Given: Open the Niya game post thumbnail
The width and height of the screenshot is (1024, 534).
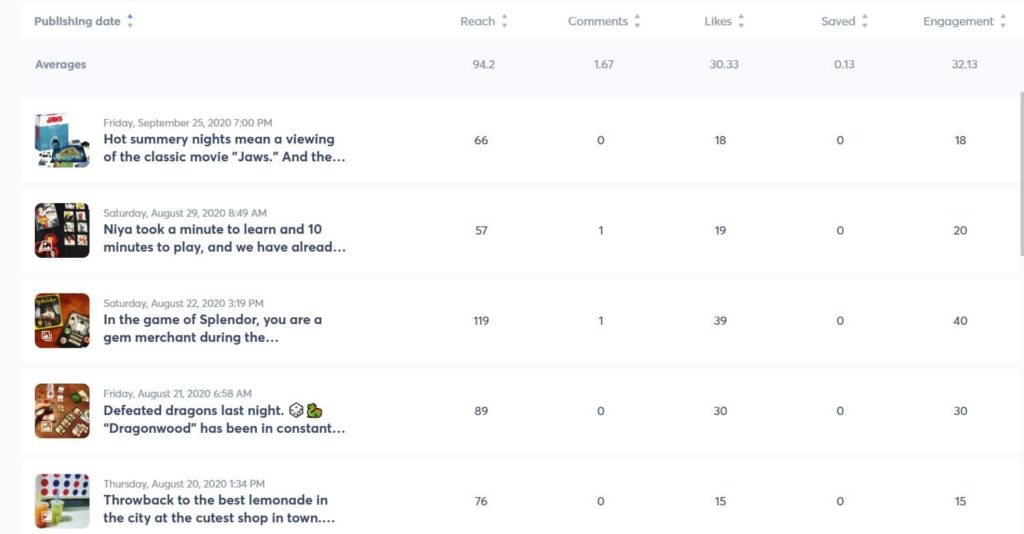Looking at the screenshot, I should click(62, 230).
